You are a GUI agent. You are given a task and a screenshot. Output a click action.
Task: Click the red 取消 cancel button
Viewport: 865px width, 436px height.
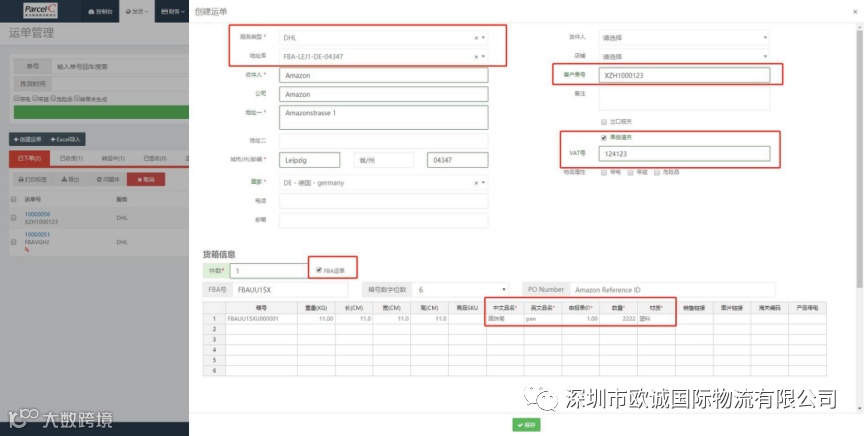click(x=146, y=179)
